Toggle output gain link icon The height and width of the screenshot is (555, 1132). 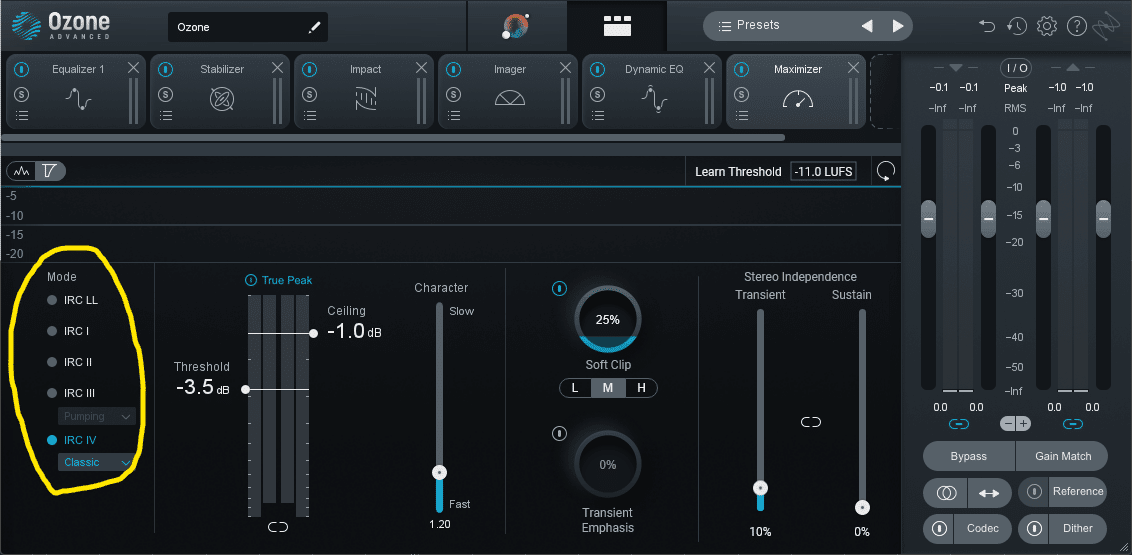point(1073,424)
